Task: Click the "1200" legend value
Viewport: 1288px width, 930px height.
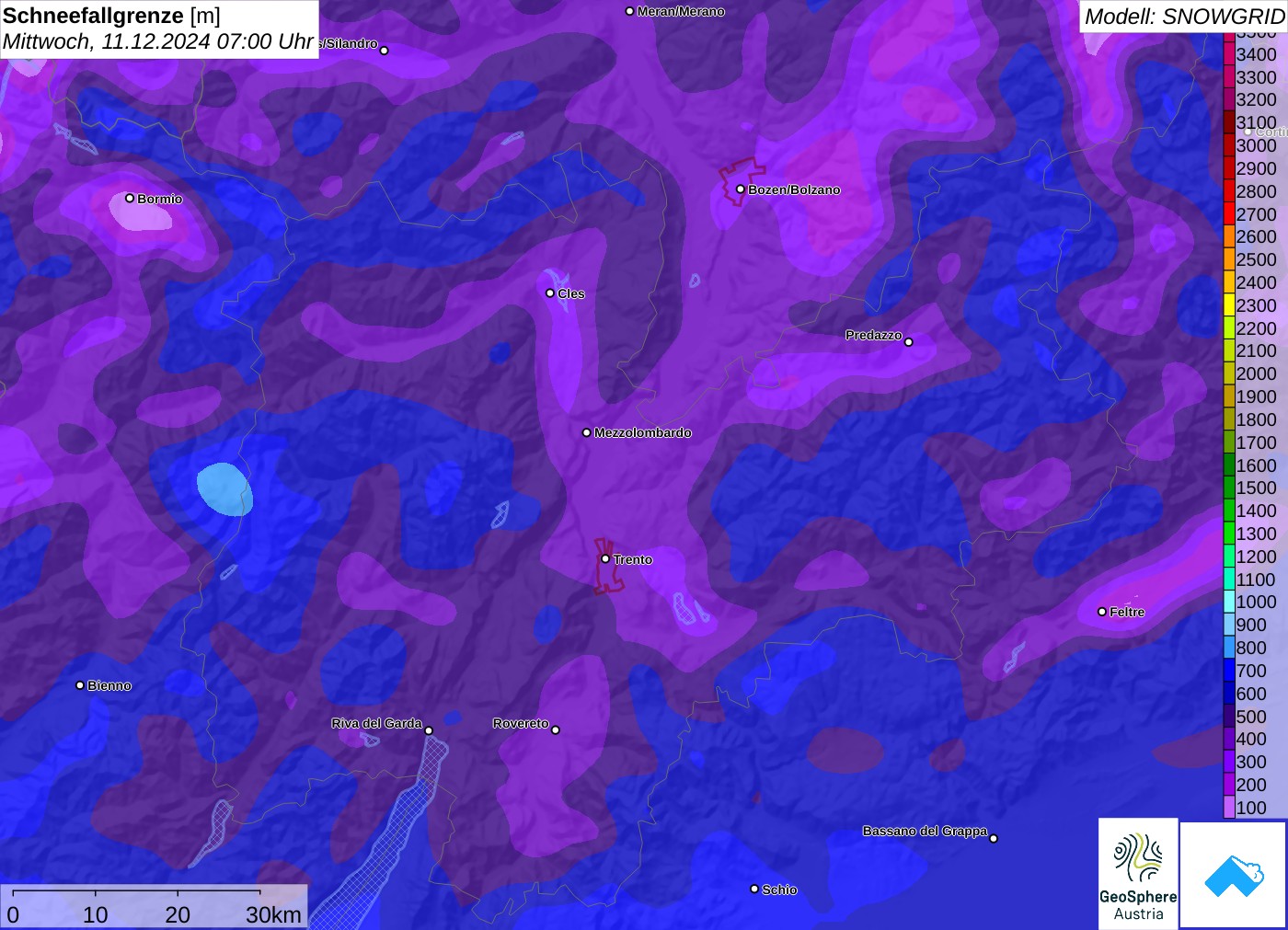Action: click(1257, 557)
